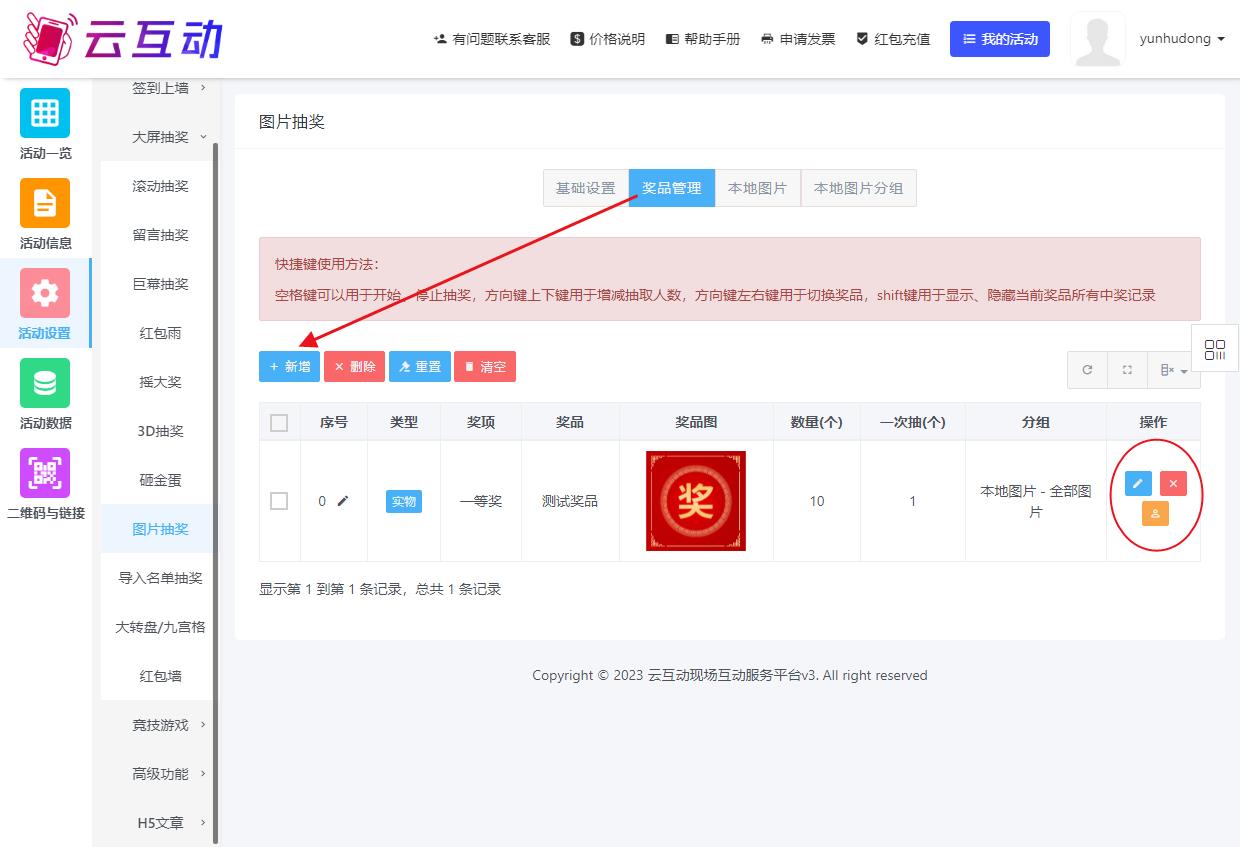Switch to the 本地图片 tab
This screenshot has width=1240, height=847.
coord(758,188)
